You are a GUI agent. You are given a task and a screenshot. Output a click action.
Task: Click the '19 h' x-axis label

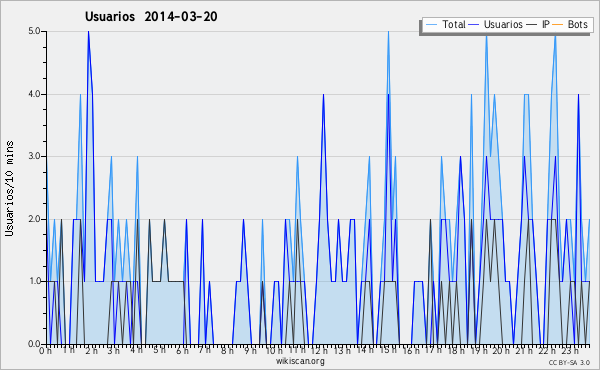(x=478, y=351)
